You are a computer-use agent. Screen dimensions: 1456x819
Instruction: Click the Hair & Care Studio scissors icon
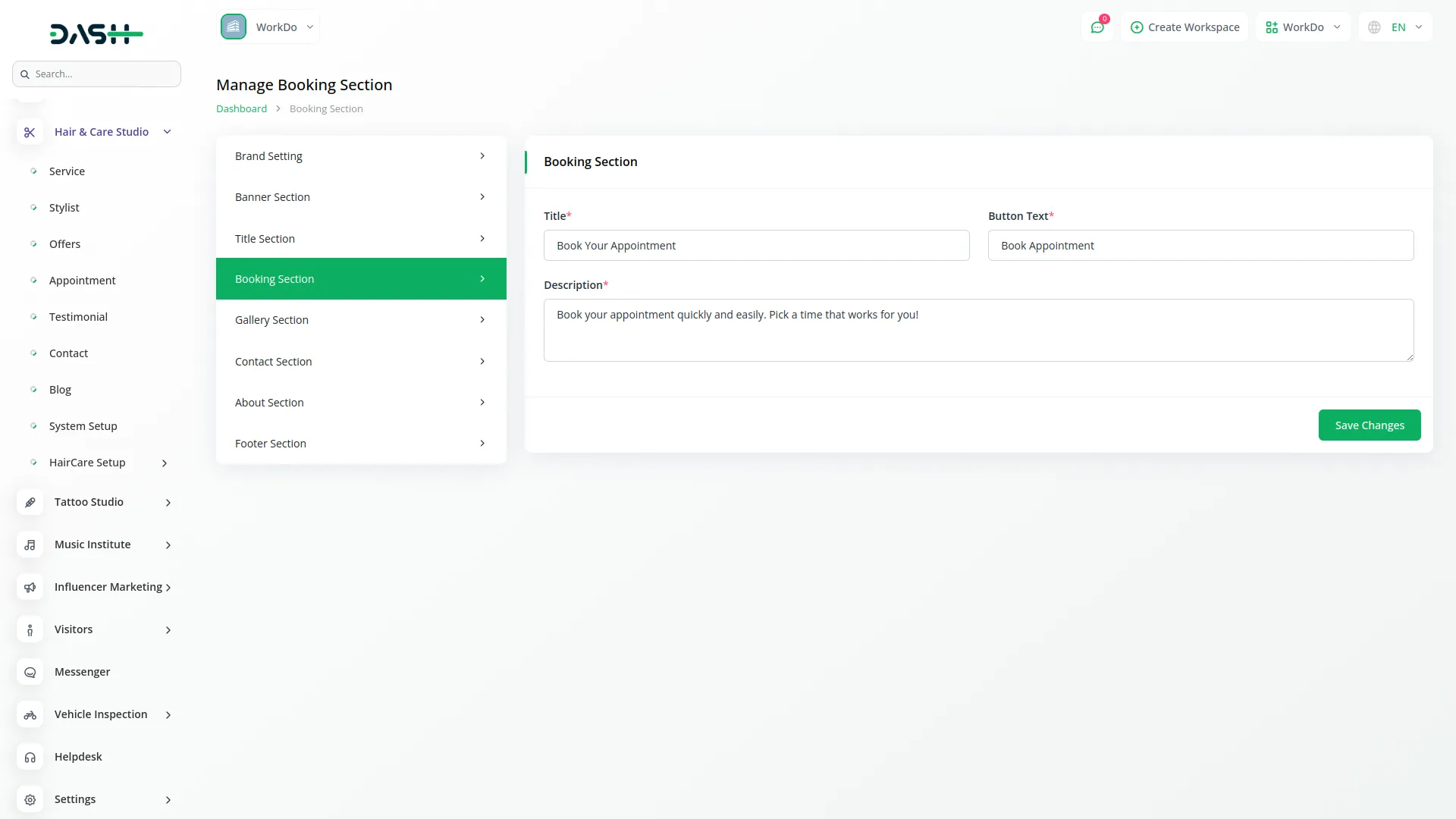pyautogui.click(x=30, y=133)
